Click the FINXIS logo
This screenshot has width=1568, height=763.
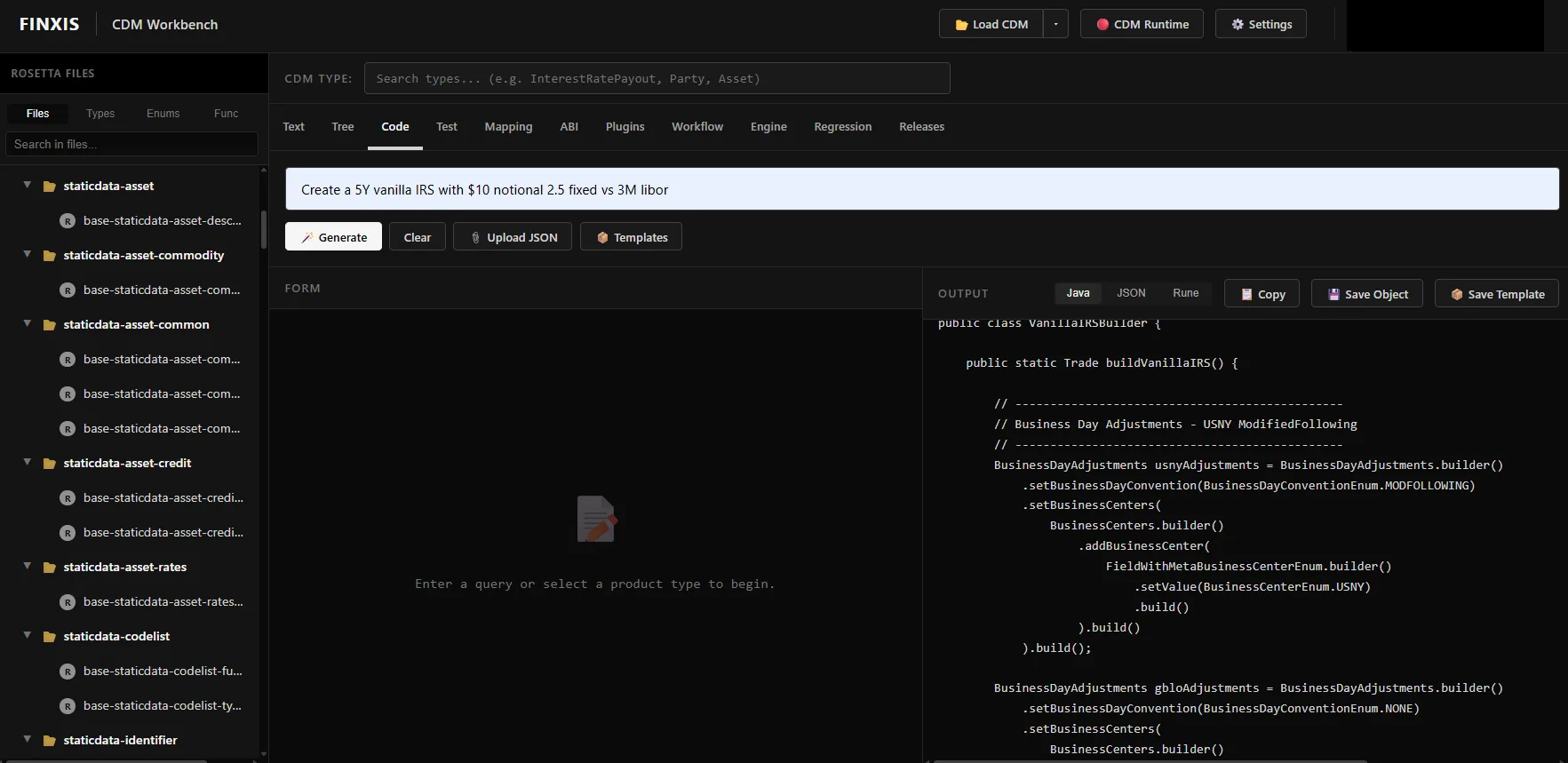50,24
